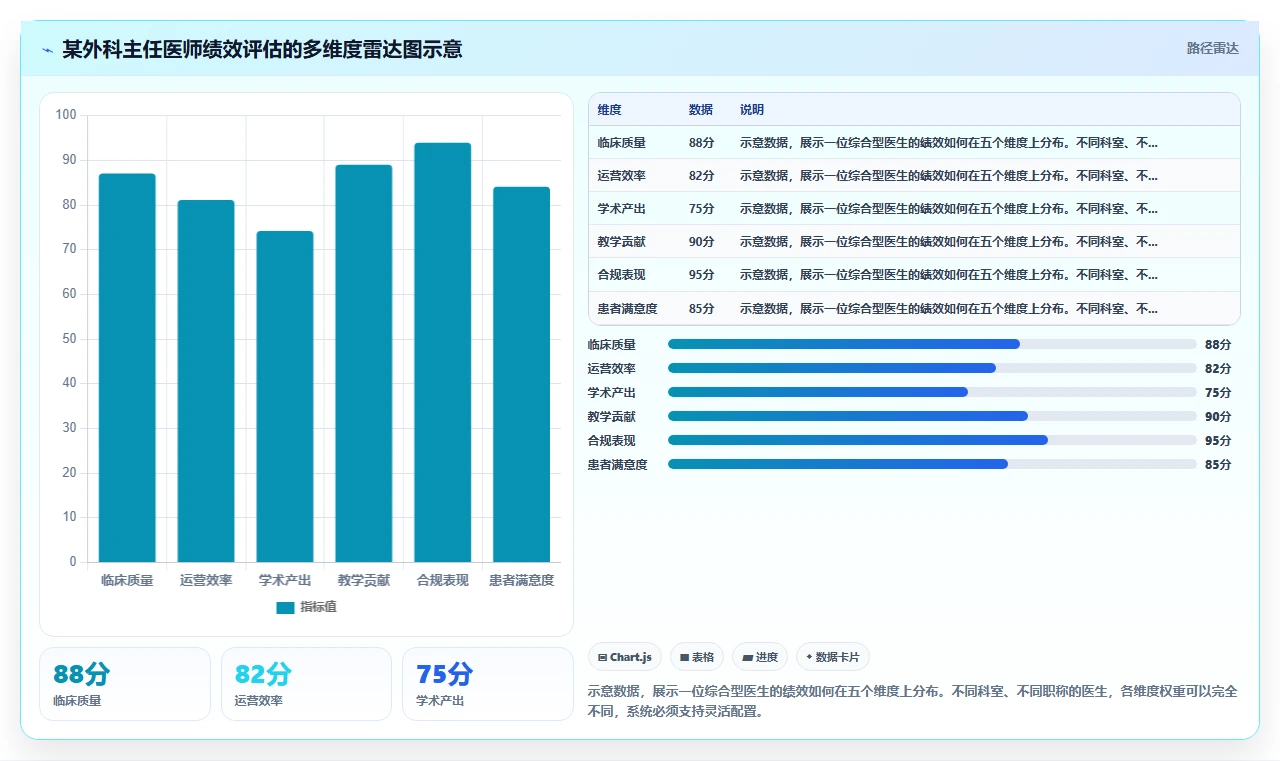Select the 进度 tag chip
The width and height of the screenshot is (1280, 761).
click(760, 657)
